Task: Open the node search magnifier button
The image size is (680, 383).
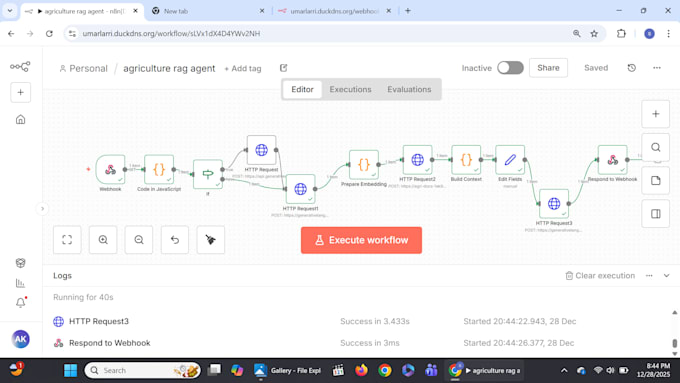Action: 656,147
